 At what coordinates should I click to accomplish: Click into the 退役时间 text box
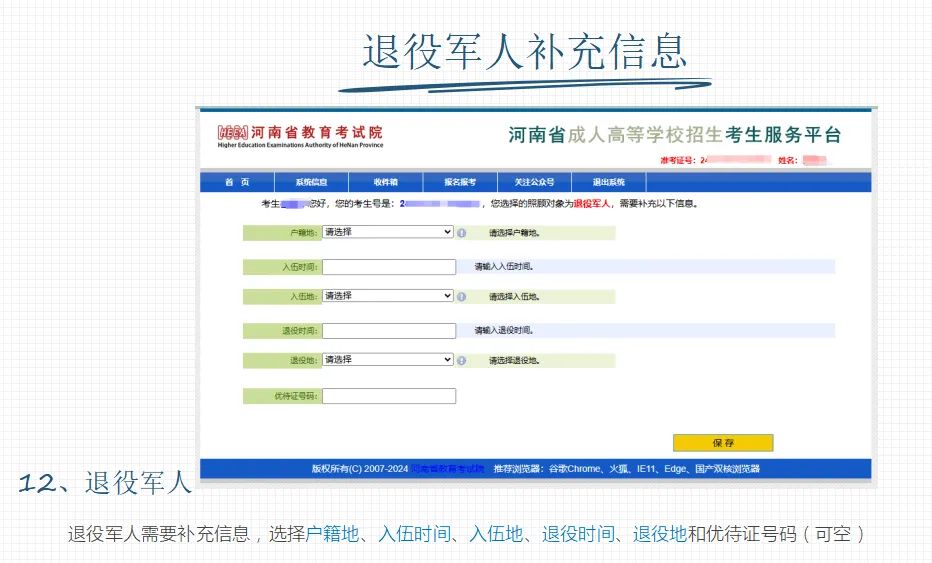[388, 331]
